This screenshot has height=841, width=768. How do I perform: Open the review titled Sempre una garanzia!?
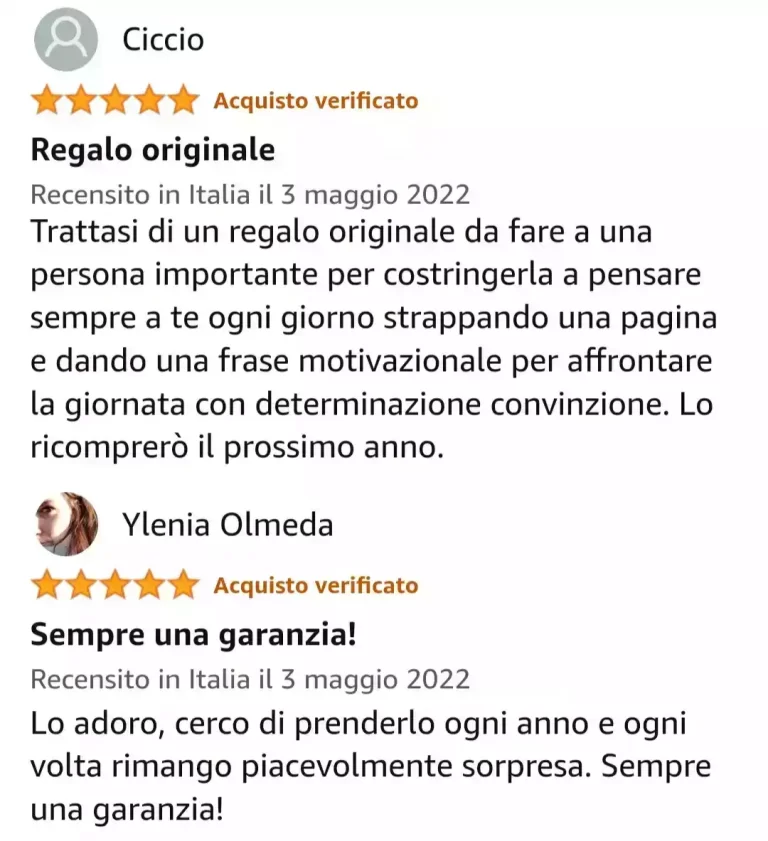[193, 635]
